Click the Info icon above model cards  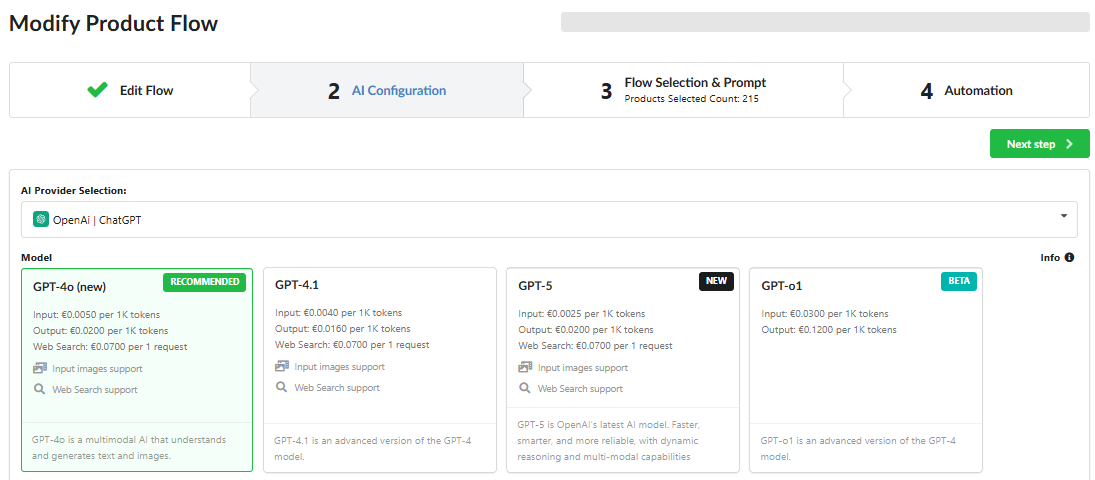point(1069,257)
